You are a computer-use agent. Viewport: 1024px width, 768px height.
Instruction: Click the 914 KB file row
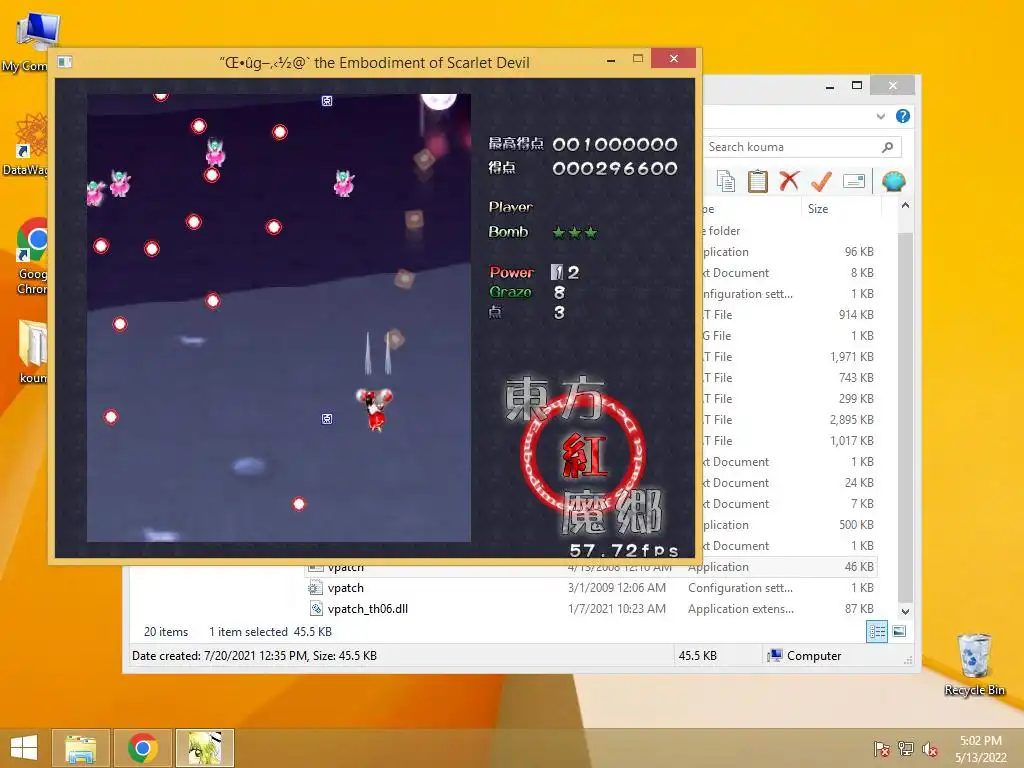(789, 315)
